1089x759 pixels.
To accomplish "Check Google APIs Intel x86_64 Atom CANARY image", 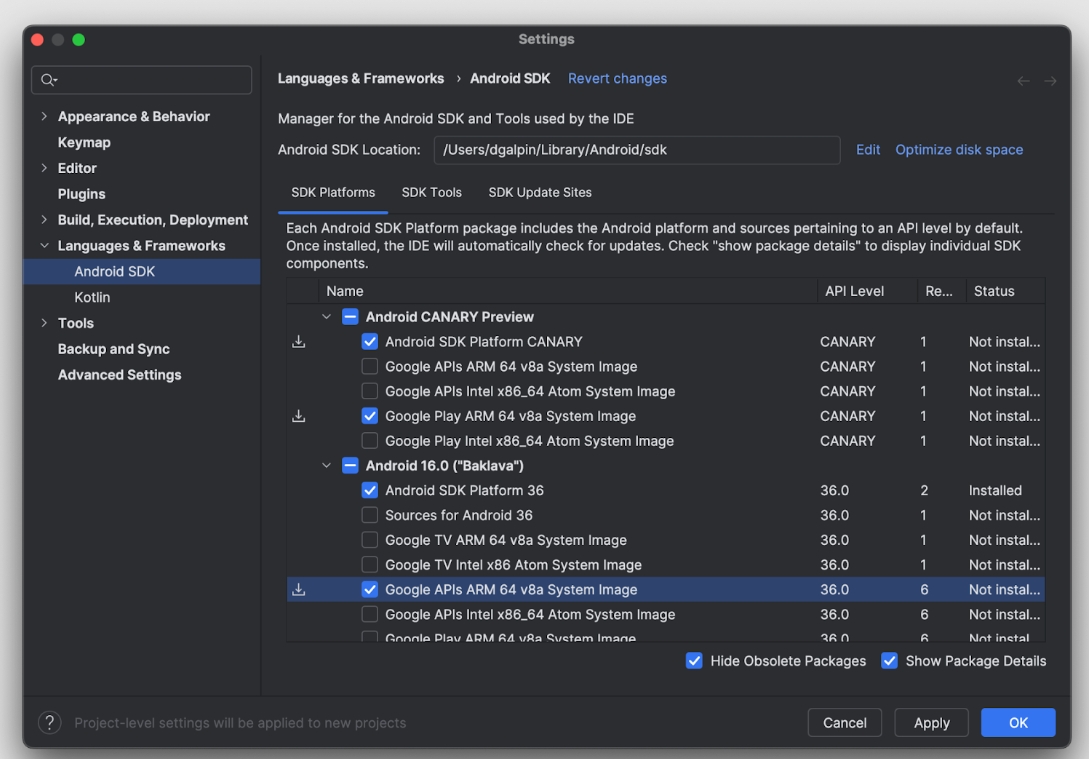I will point(369,392).
